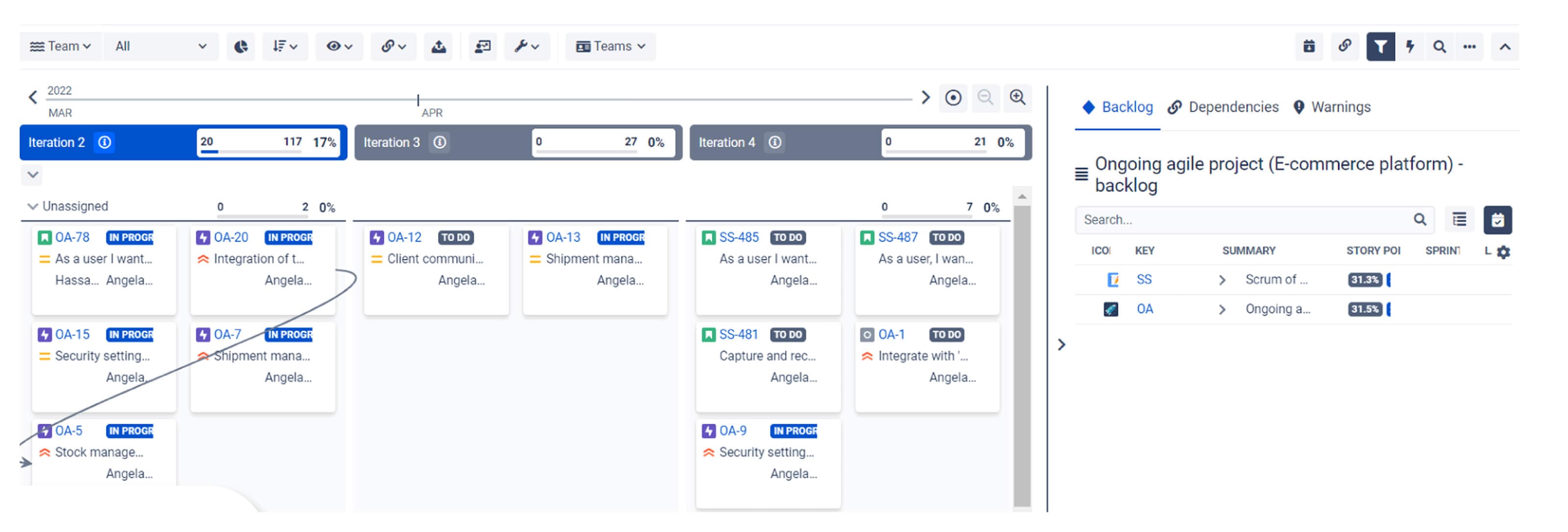Sort by SUMMARY column header
The height and width of the screenshot is (532, 1568).
point(1249,251)
